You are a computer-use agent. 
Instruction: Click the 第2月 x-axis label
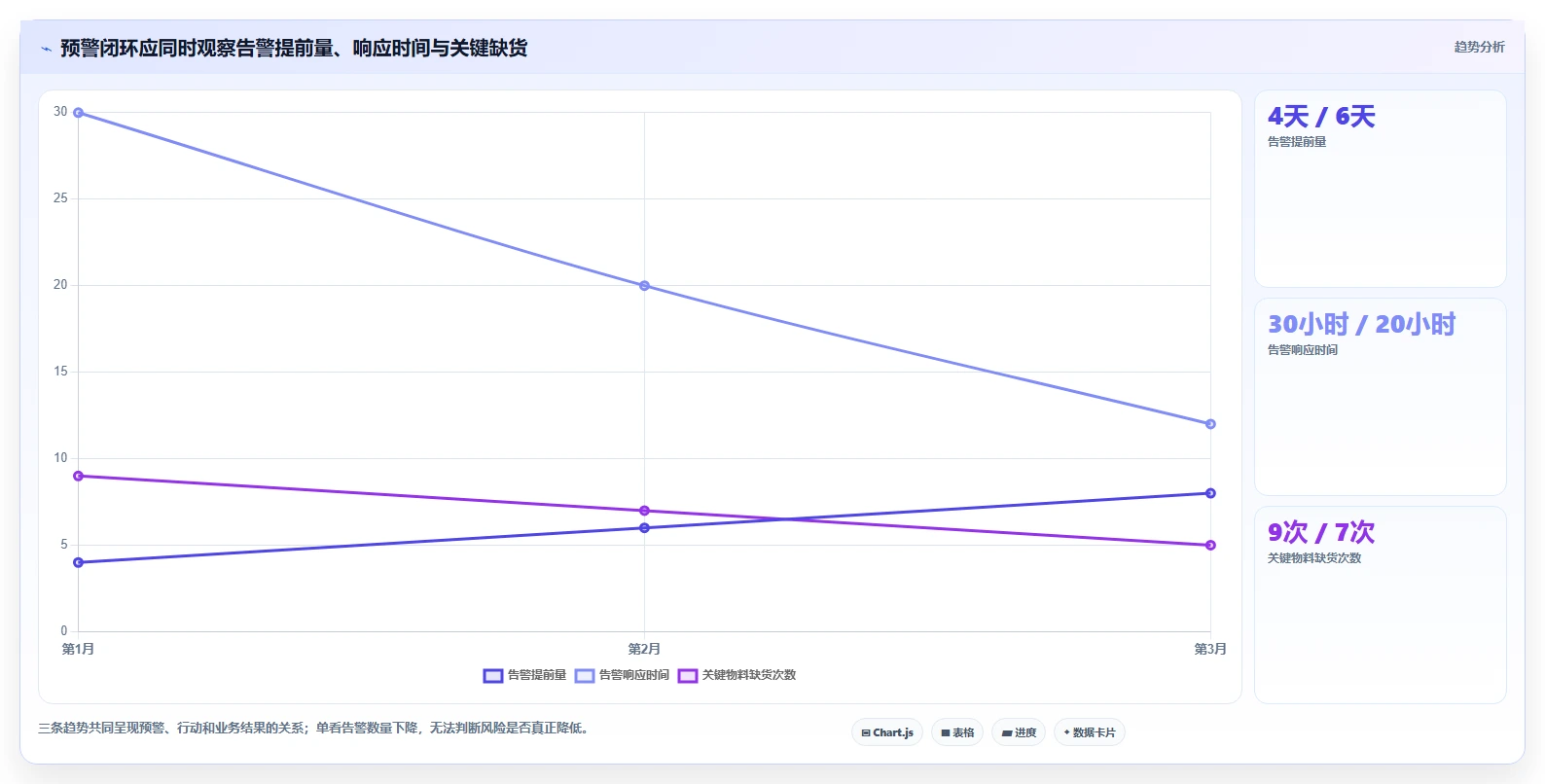pyautogui.click(x=644, y=649)
